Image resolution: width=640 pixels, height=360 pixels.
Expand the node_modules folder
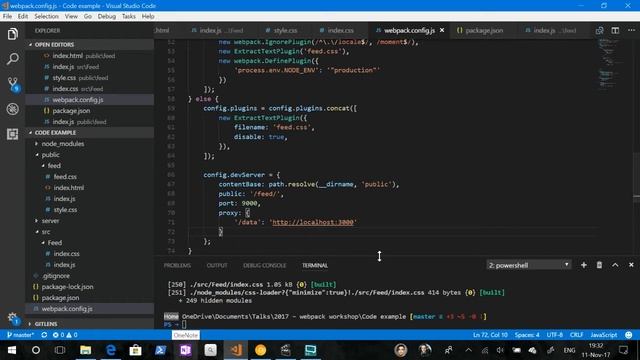[x=62, y=144]
